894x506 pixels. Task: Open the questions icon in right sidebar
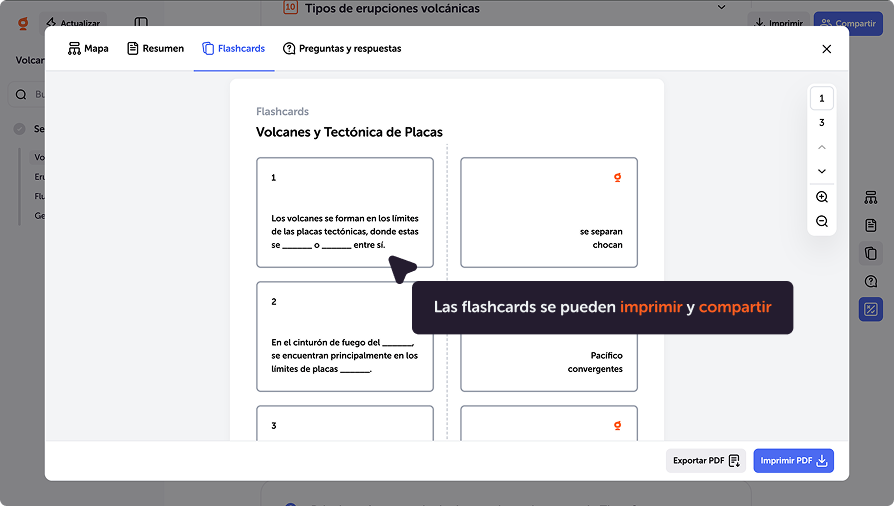pos(871,281)
